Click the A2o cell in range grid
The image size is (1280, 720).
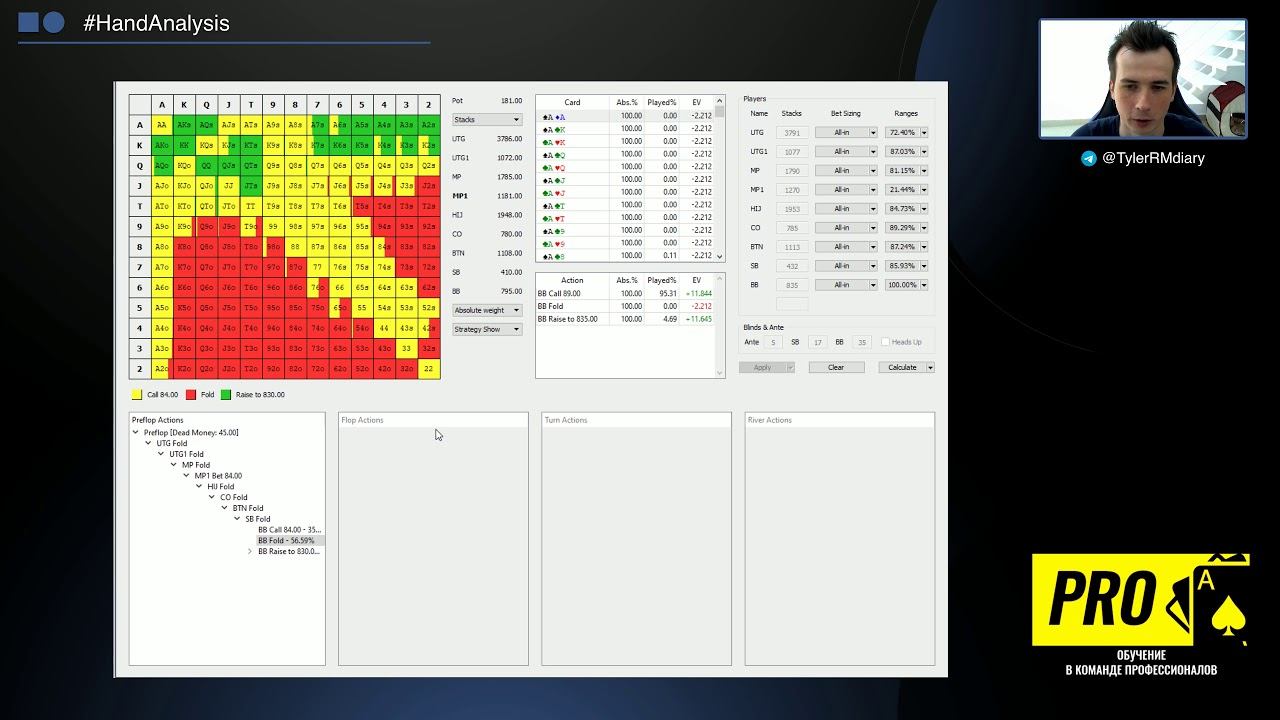[162, 369]
